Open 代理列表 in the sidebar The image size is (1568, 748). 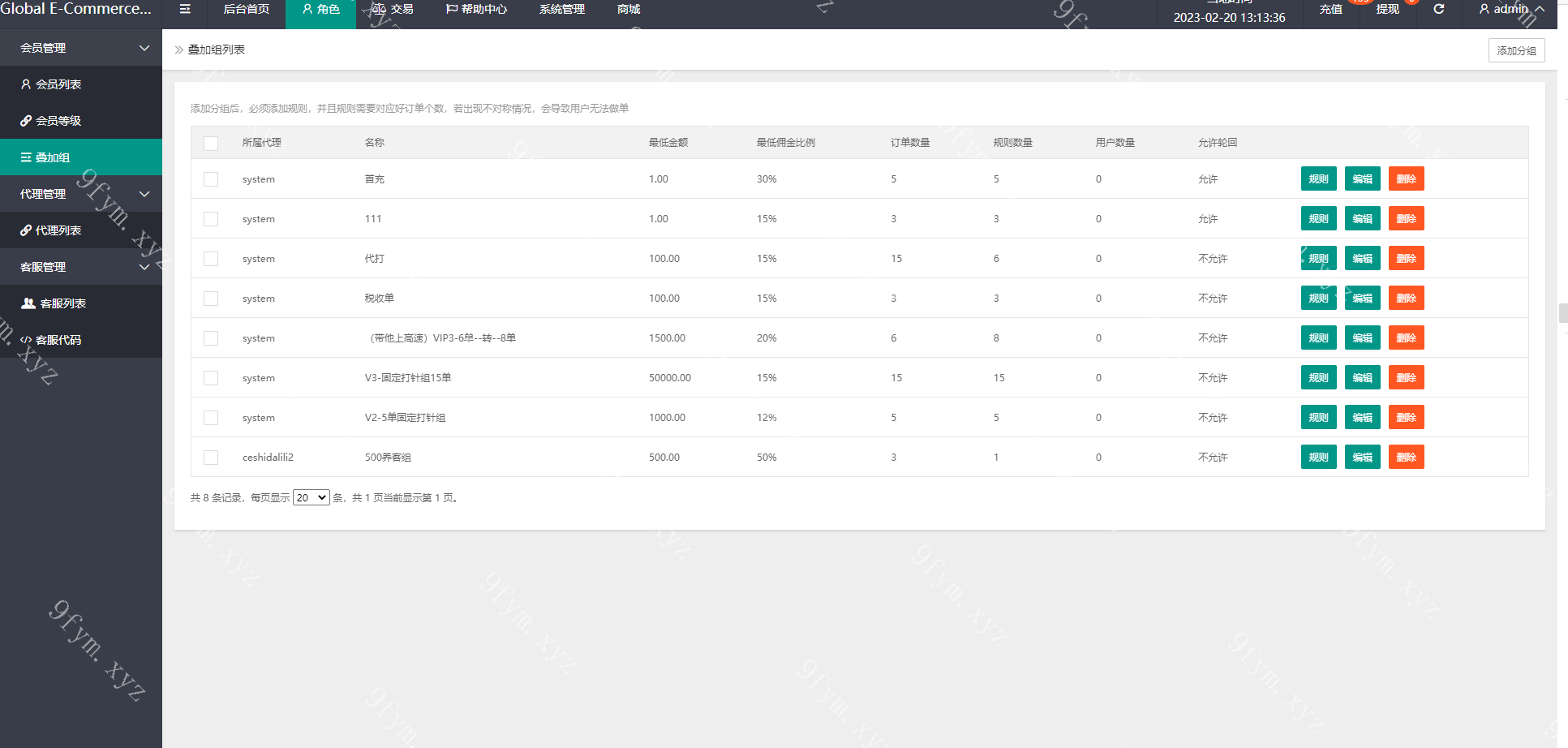81,230
